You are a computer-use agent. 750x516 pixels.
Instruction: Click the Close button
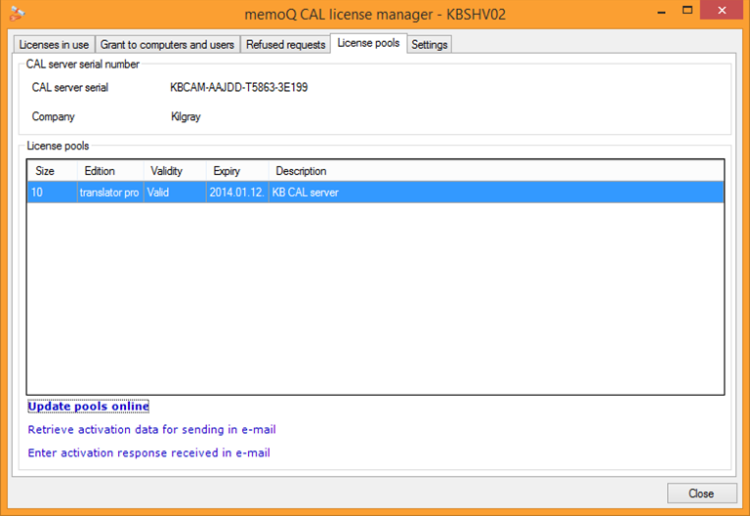[702, 493]
